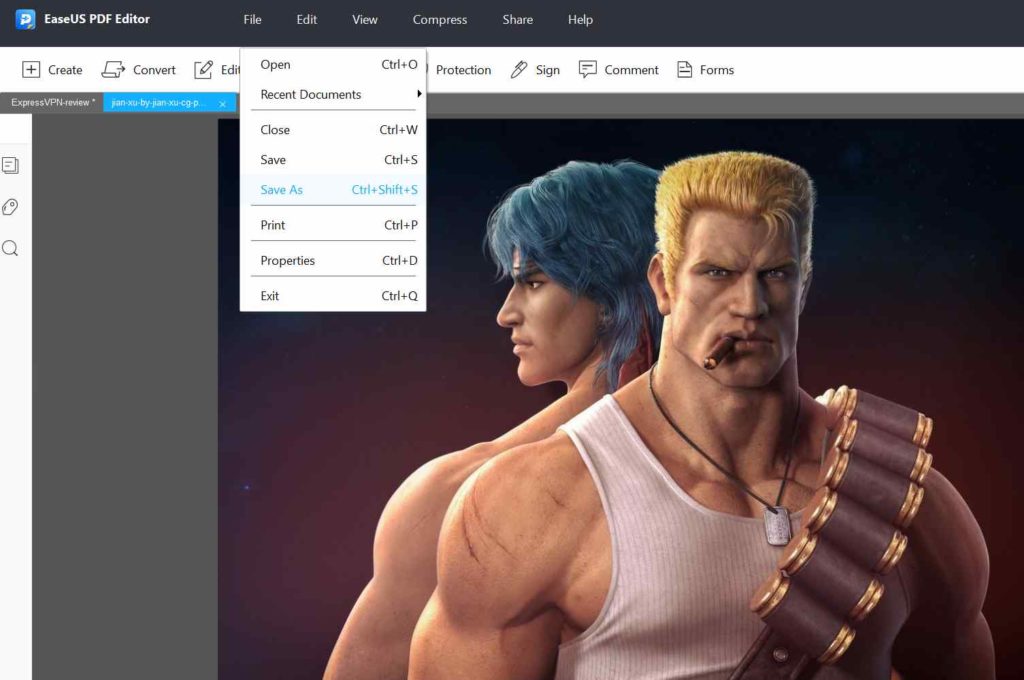This screenshot has width=1024, height=680.
Task: Close the jian-xu document tab
Action: tap(223, 104)
